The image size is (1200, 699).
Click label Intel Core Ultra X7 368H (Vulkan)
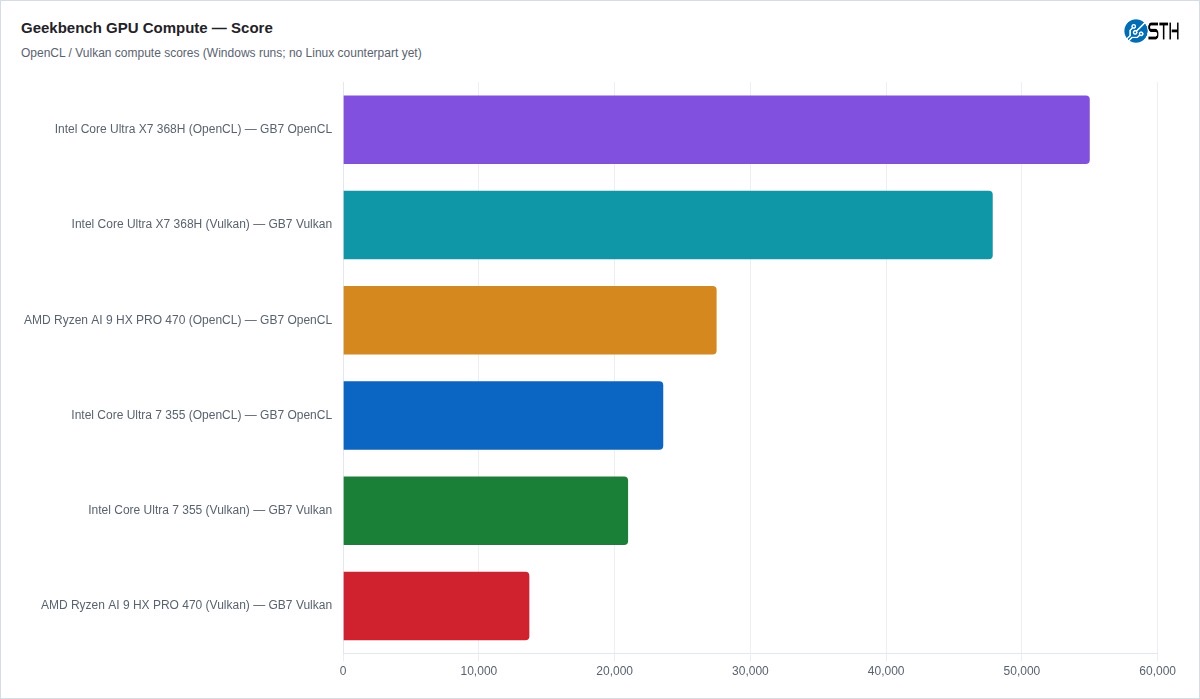click(202, 224)
